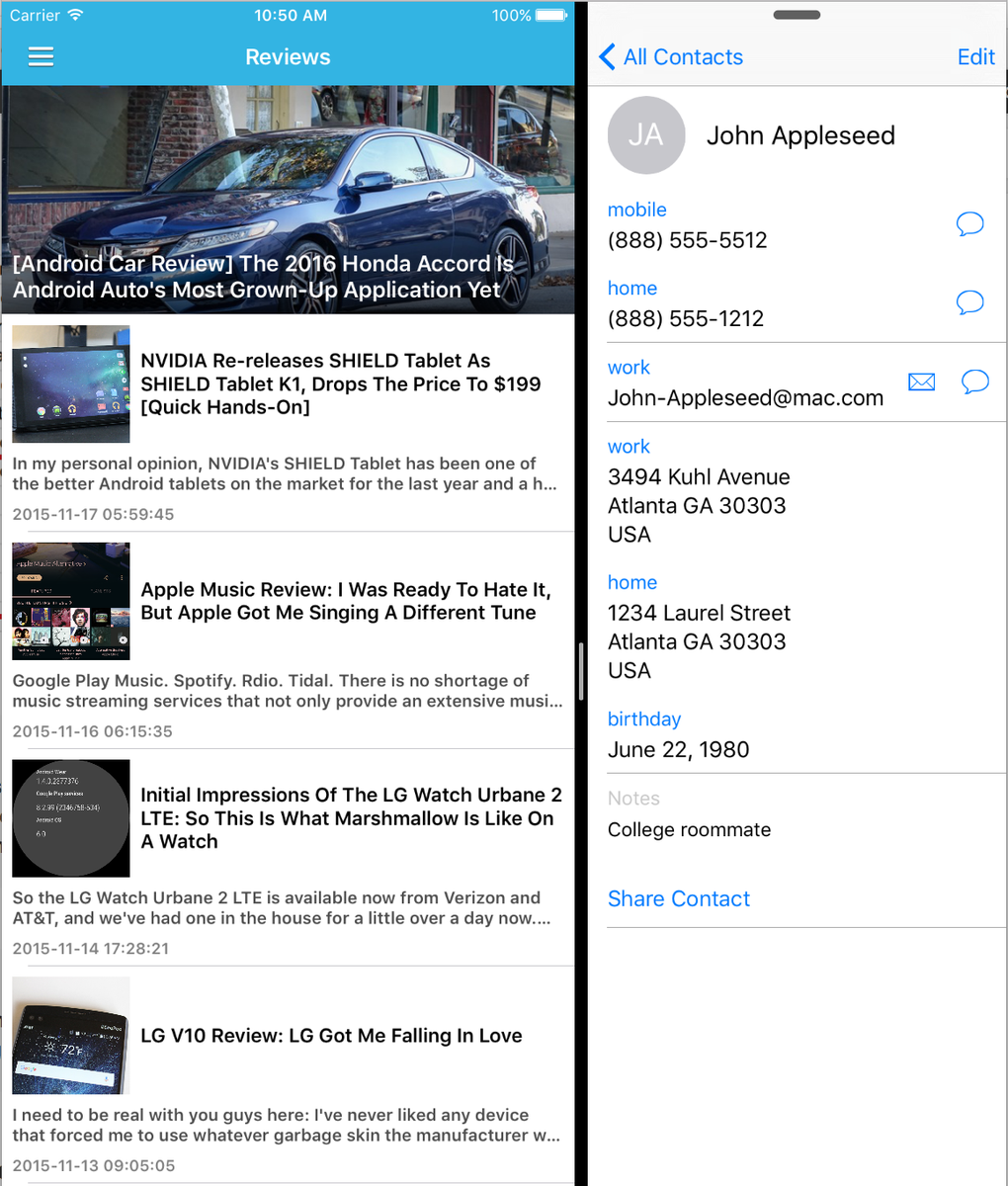
Task: Click the SHIELD Tablet summary text
Action: [285, 473]
